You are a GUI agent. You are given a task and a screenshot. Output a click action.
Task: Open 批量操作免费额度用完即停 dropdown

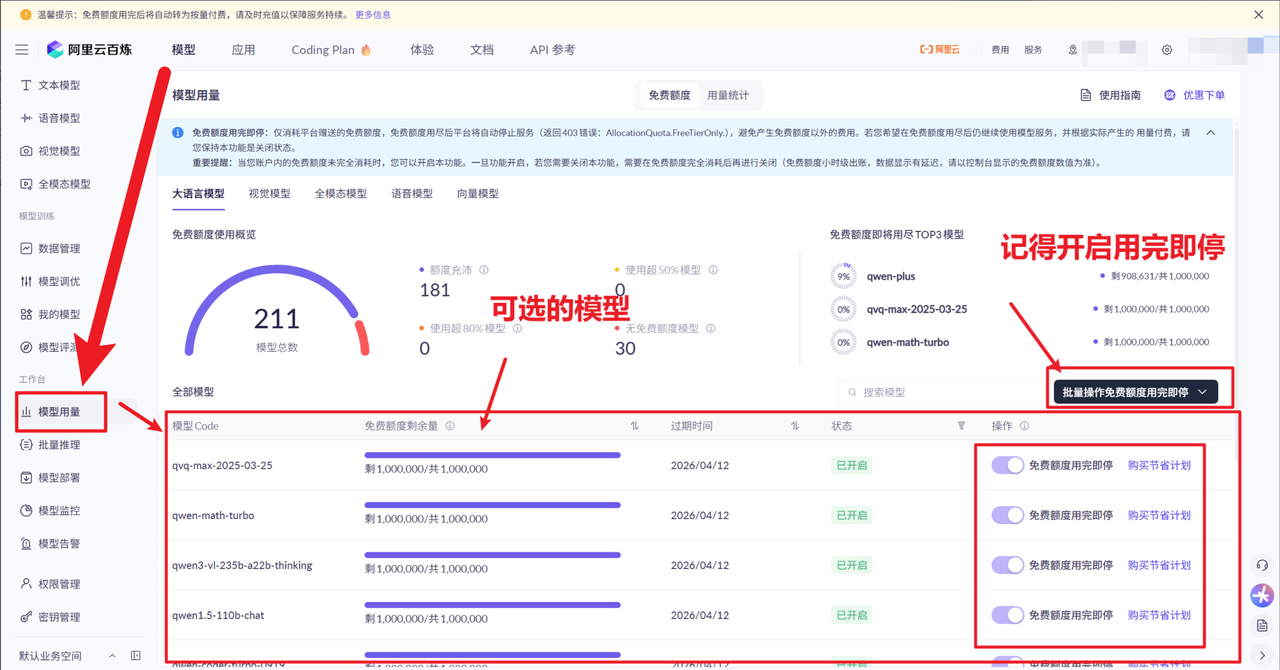point(1135,392)
